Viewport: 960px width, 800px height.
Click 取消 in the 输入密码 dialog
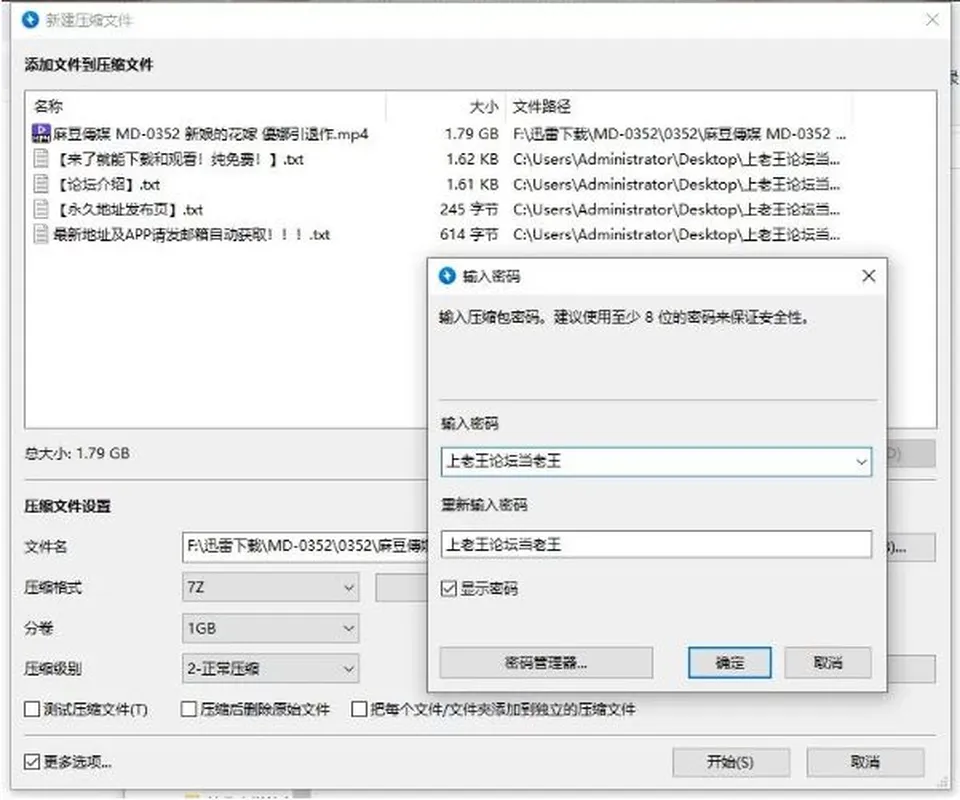click(828, 662)
